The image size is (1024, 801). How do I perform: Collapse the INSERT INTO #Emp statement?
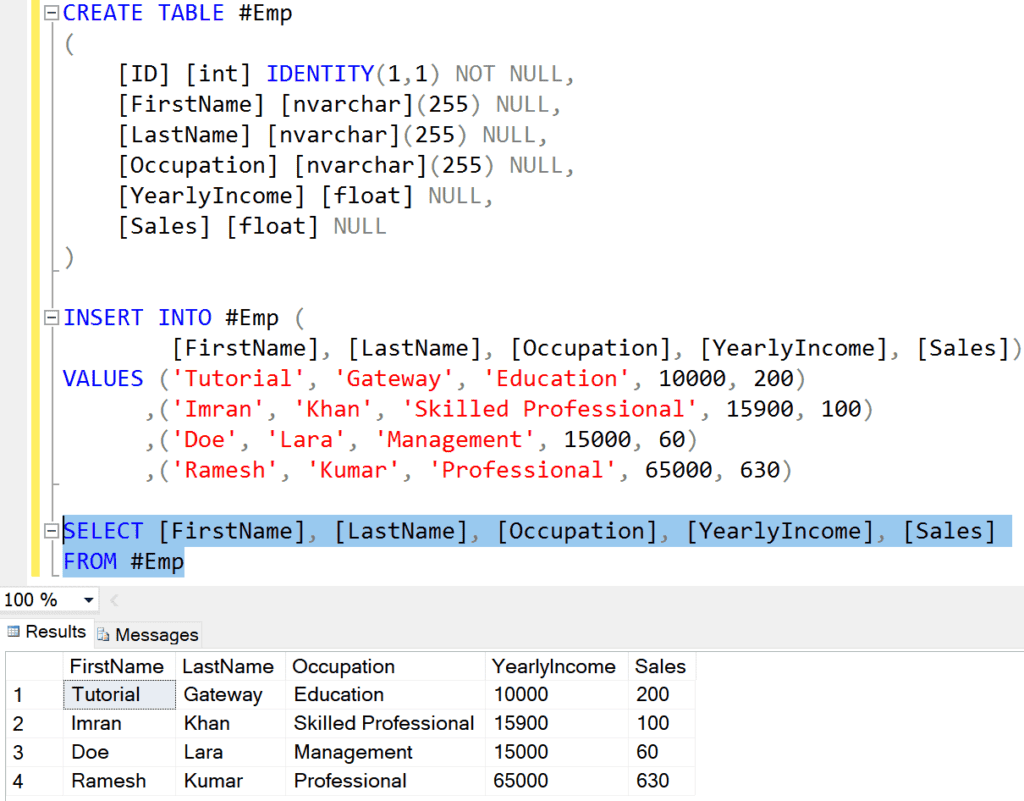coord(51,318)
